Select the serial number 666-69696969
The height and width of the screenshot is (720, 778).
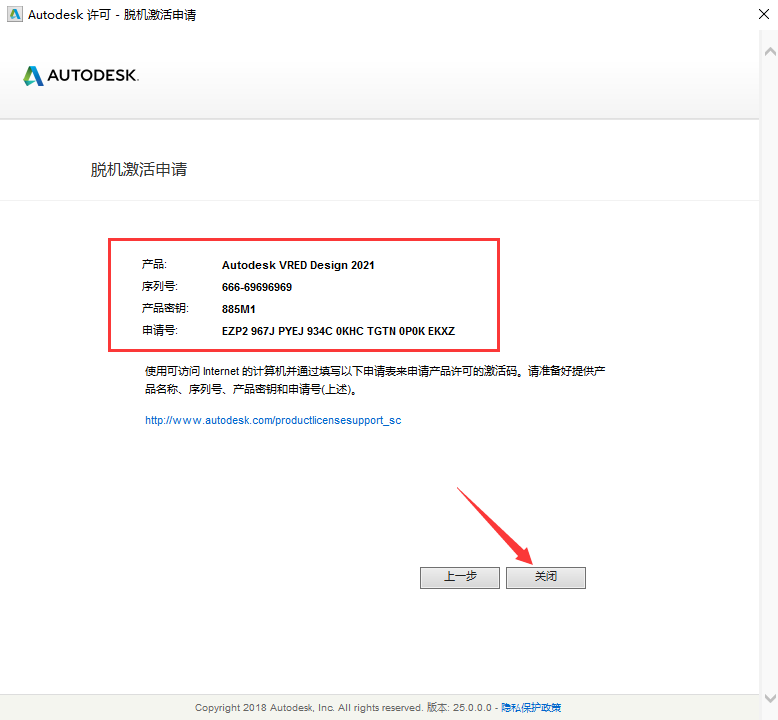pos(257,287)
